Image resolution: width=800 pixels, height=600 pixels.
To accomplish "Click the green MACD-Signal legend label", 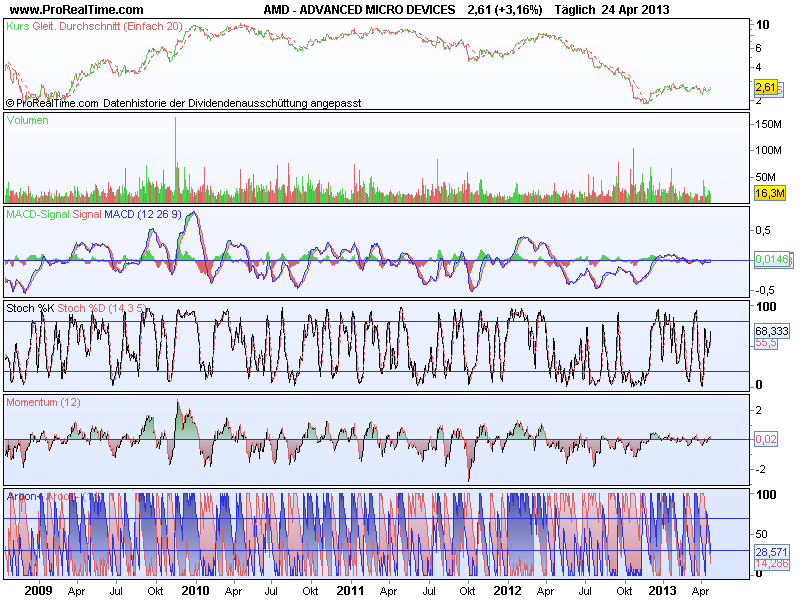I will point(38,214).
